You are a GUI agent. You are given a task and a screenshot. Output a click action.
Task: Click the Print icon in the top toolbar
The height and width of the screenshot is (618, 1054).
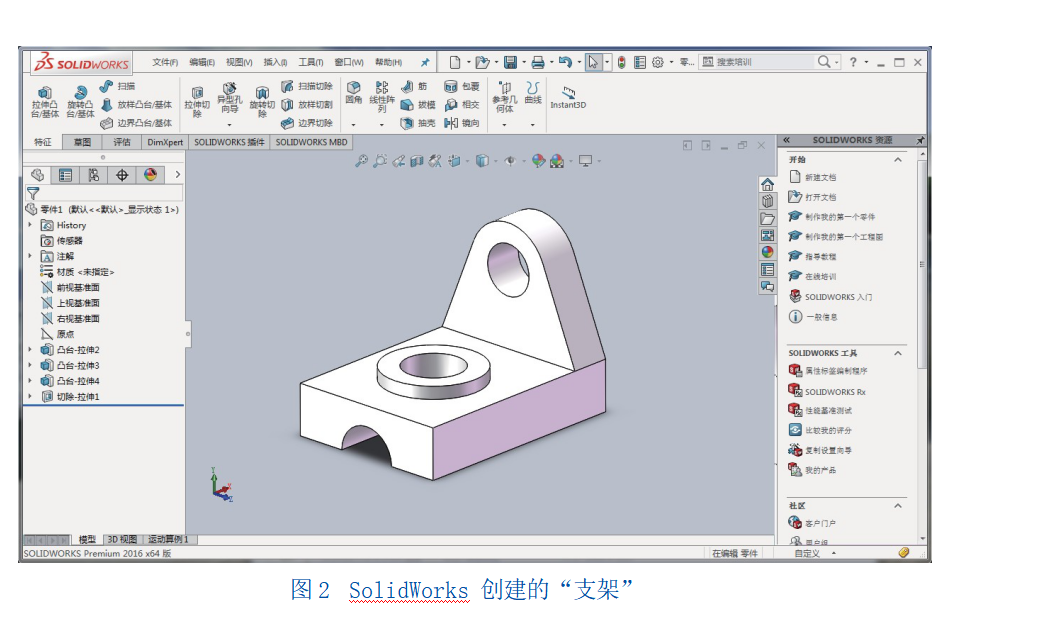tap(538, 63)
